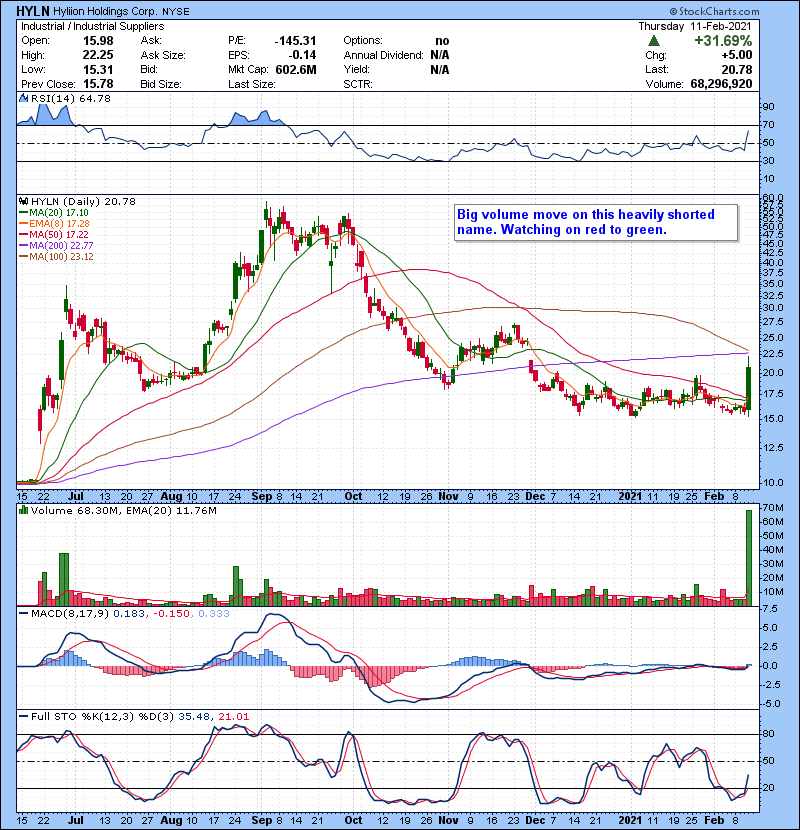Click the Industrial / Industrial Suppliers sector label
This screenshot has height=830, width=800.
93,26
